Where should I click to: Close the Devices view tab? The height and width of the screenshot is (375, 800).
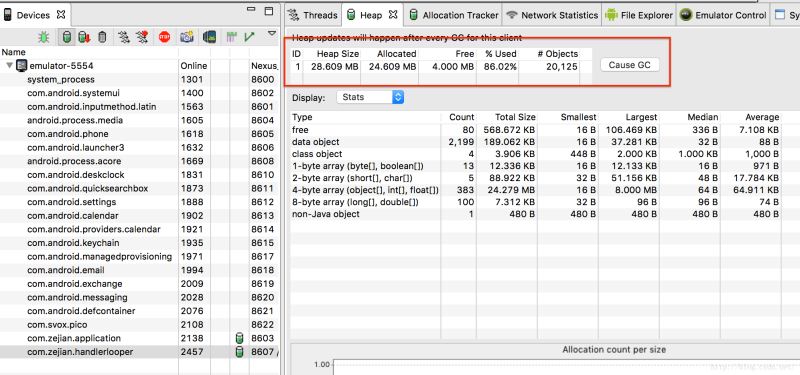[x=61, y=15]
